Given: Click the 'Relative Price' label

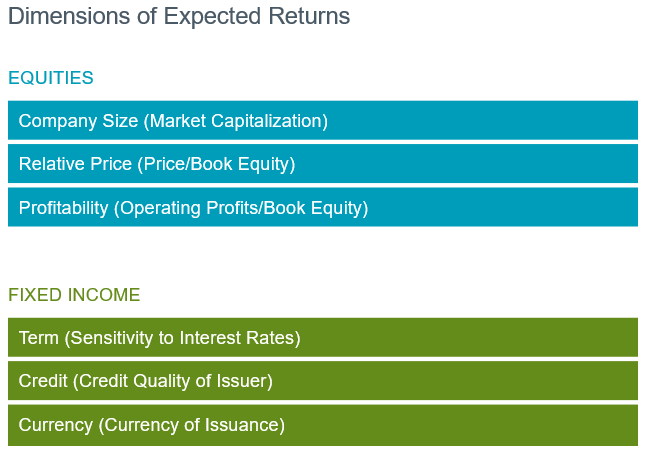Looking at the screenshot, I should 75,164.
